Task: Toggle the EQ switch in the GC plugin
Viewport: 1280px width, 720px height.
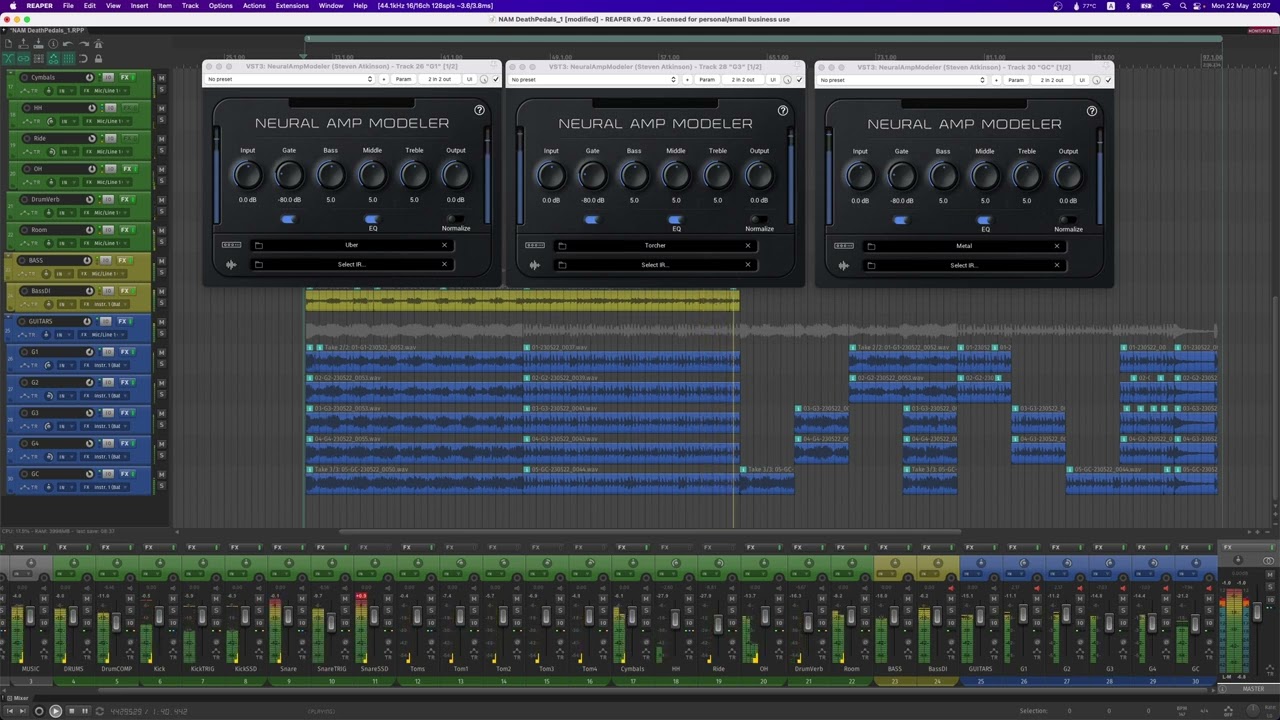Action: point(985,220)
